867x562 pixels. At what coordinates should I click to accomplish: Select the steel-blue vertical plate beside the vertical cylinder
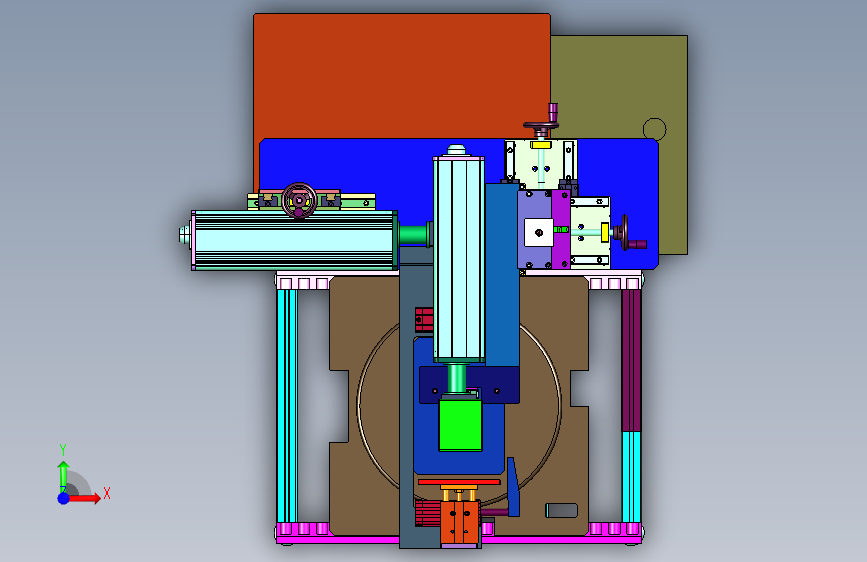point(502,275)
